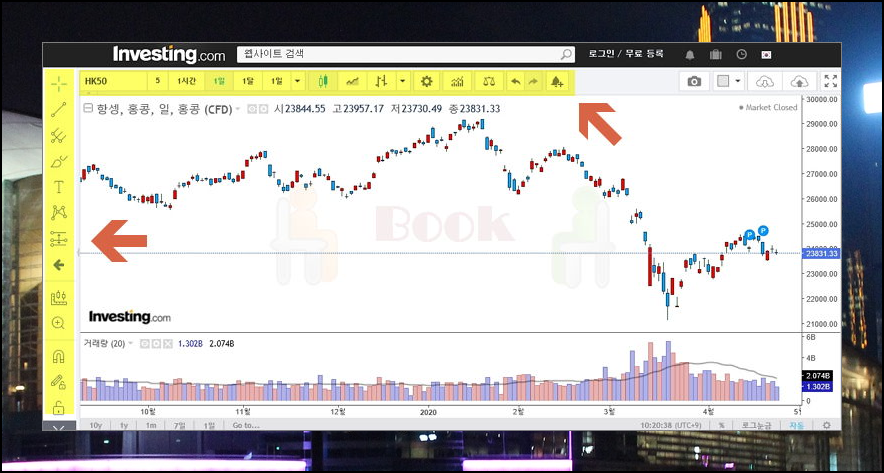The image size is (884, 473).
Task: Toggle the % percentage scale
Action: tap(721, 425)
